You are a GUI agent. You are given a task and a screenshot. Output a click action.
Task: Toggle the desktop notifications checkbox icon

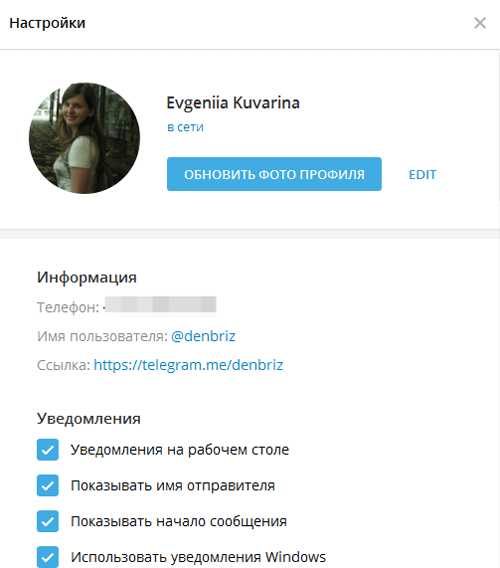tap(47, 450)
